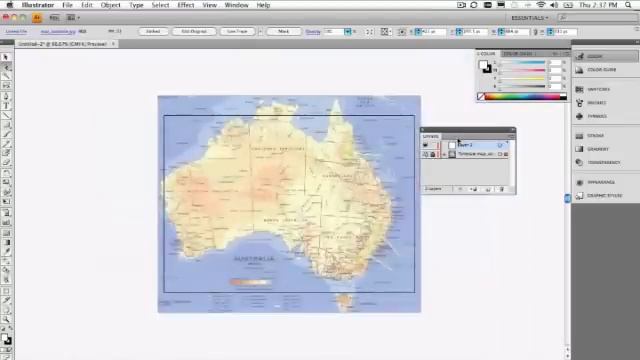Delete selection with Layers panel trash icon

pos(502,189)
